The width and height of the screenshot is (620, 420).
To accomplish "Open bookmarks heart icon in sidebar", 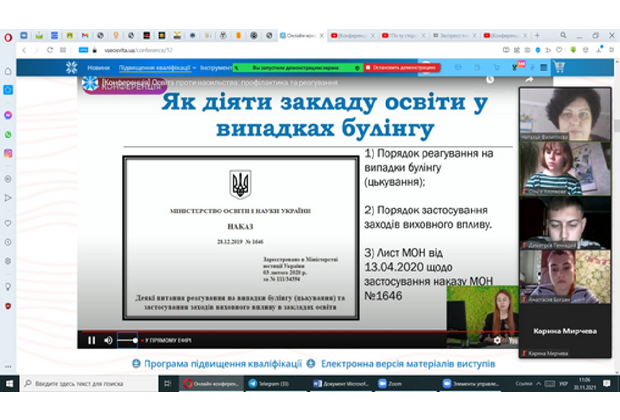I will (8, 223).
